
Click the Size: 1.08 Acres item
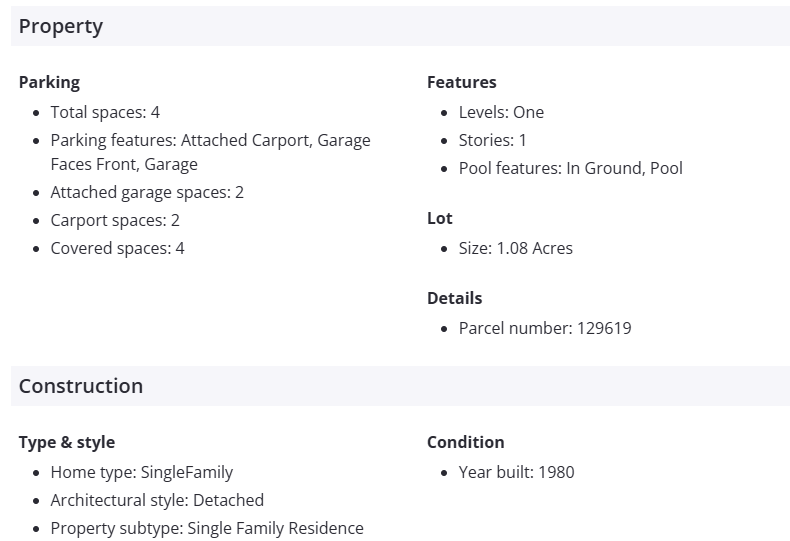[515, 248]
